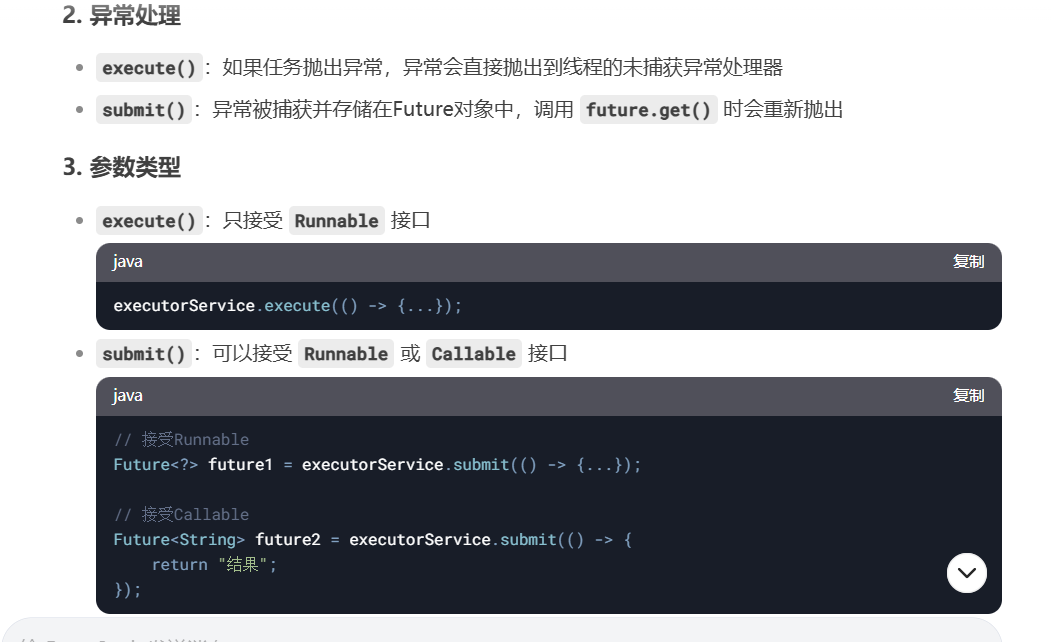This screenshot has height=642, width=1051.
Task: Click the Future<String> future2 code line
Action: tap(373, 539)
